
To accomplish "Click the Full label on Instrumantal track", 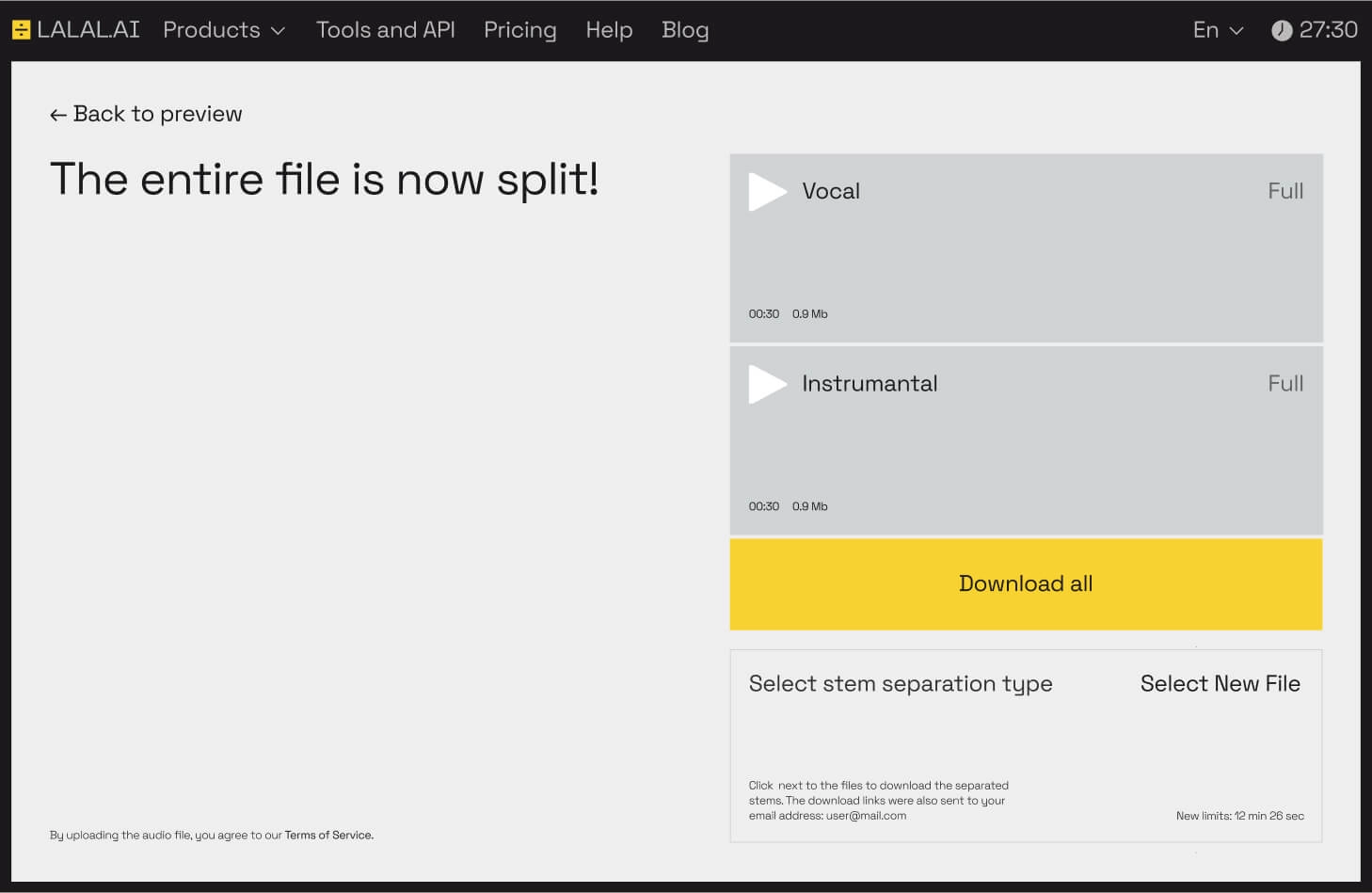I will pyautogui.click(x=1285, y=383).
